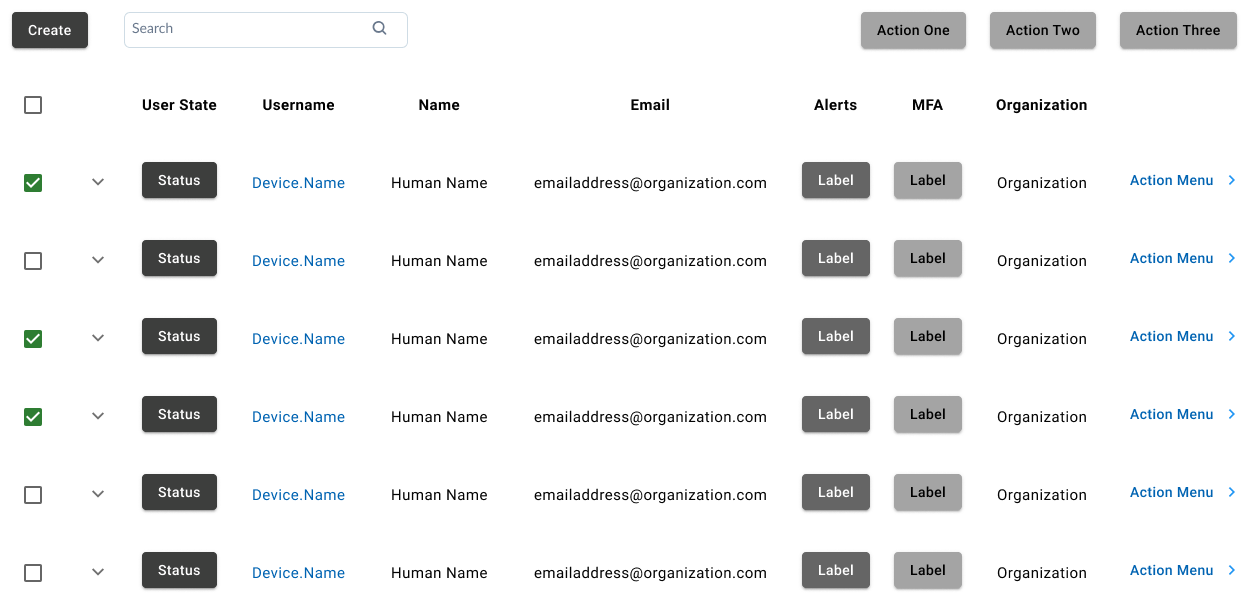
Task: Click the Status button in the third row
Action: (179, 336)
